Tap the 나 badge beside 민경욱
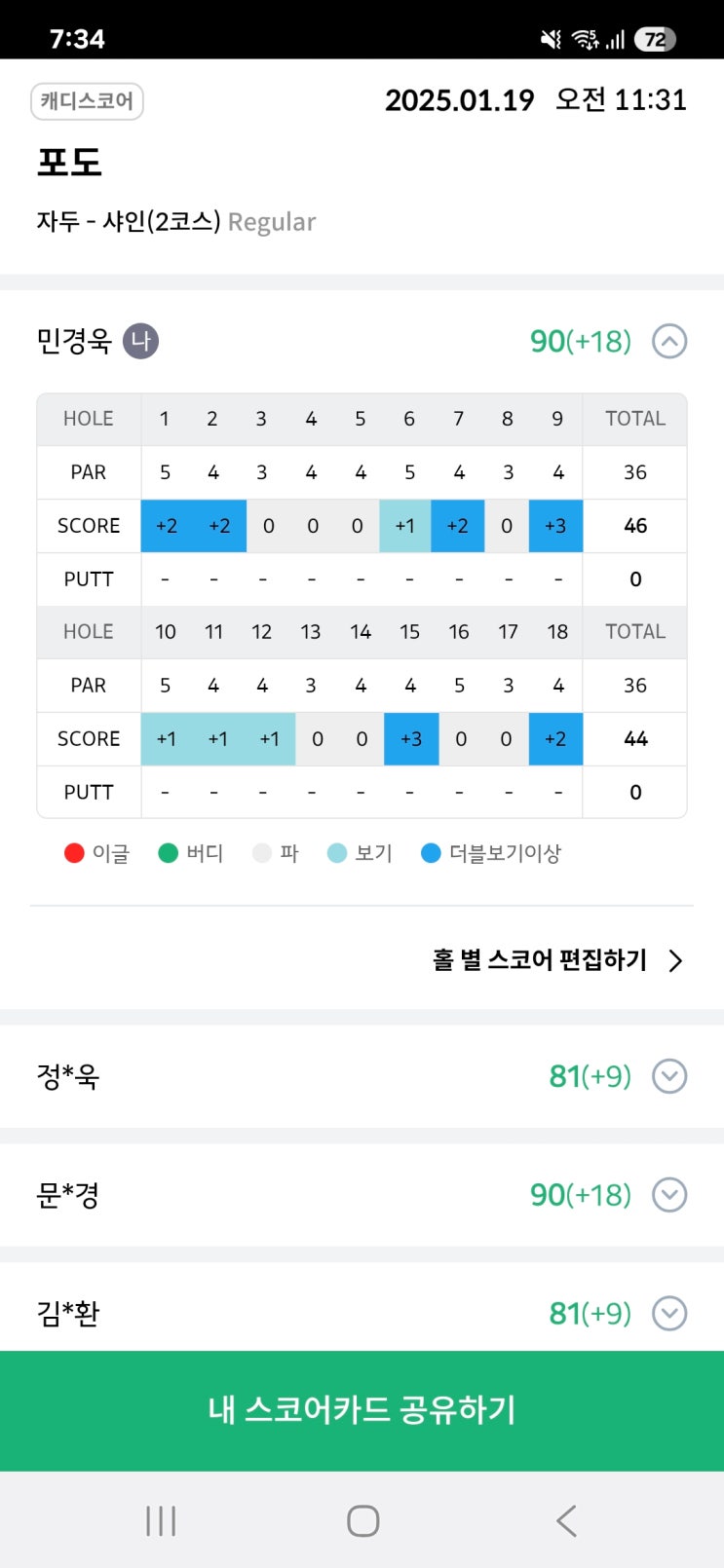This screenshot has height=1568, width=724. coord(140,341)
